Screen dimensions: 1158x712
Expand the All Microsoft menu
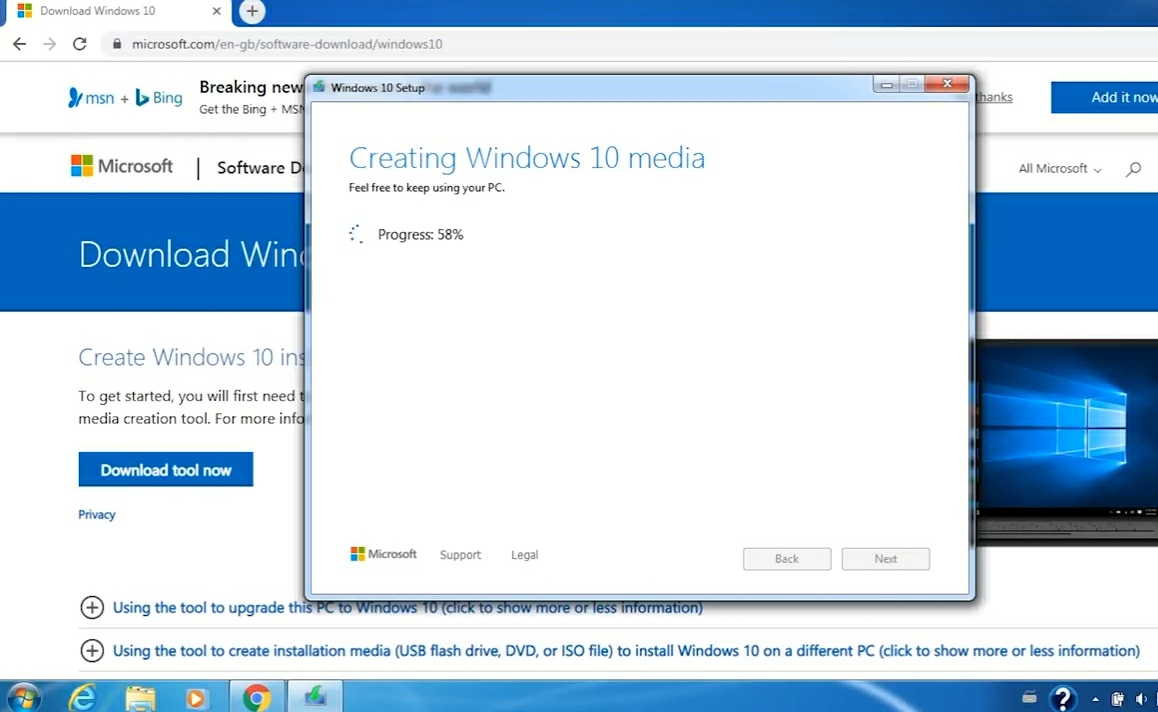point(1059,169)
